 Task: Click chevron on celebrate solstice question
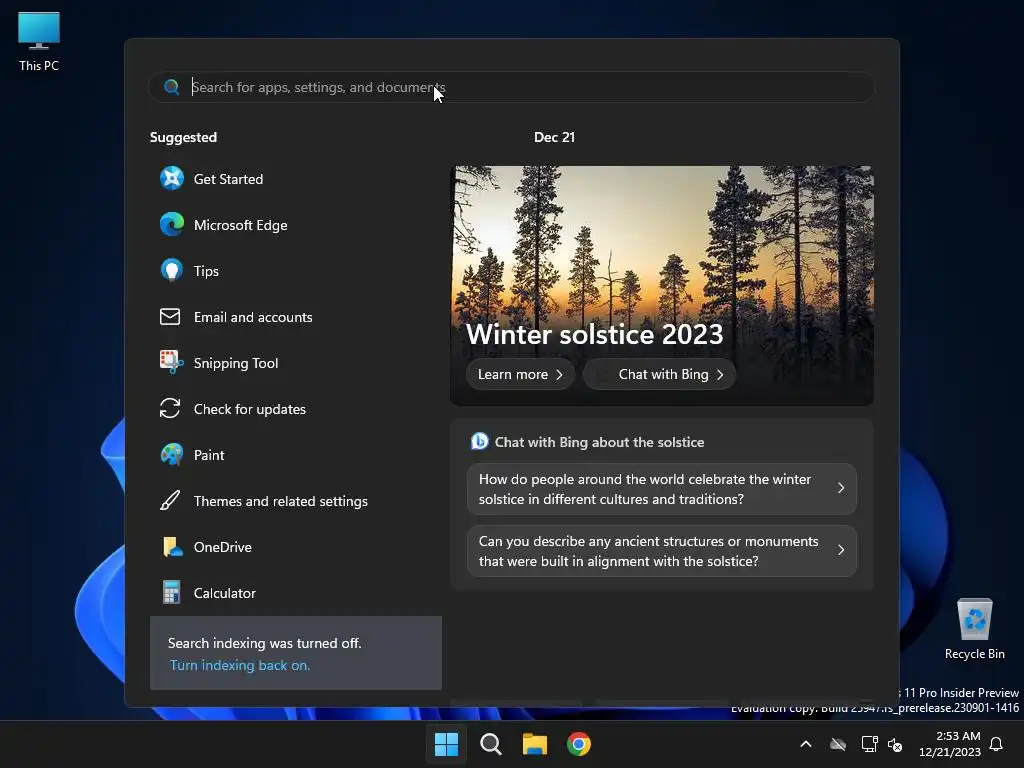841,488
